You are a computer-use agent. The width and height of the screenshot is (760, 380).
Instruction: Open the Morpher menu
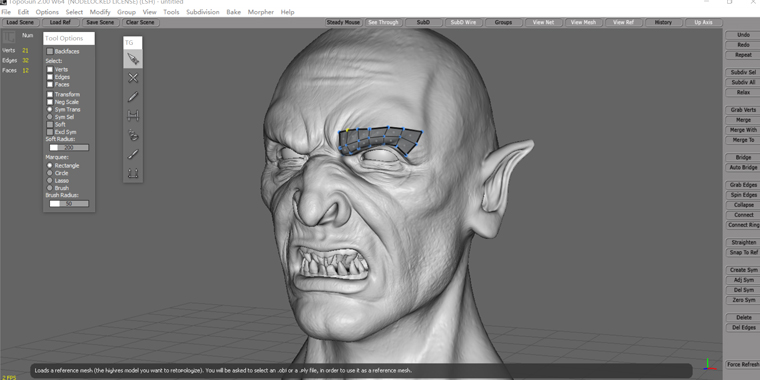[261, 12]
